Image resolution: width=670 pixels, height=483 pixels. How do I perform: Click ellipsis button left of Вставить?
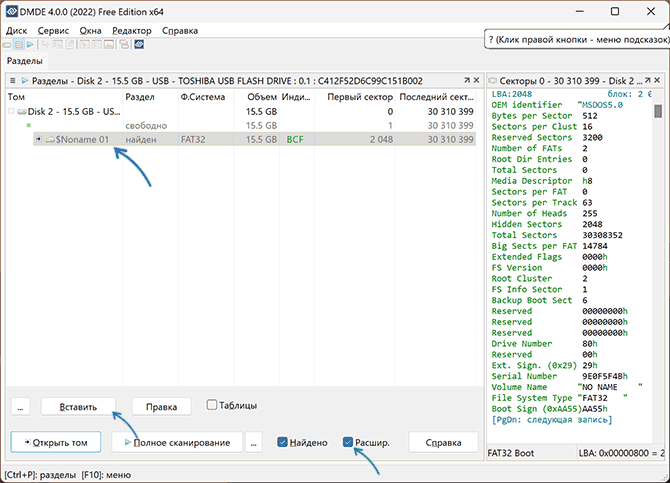point(21,406)
